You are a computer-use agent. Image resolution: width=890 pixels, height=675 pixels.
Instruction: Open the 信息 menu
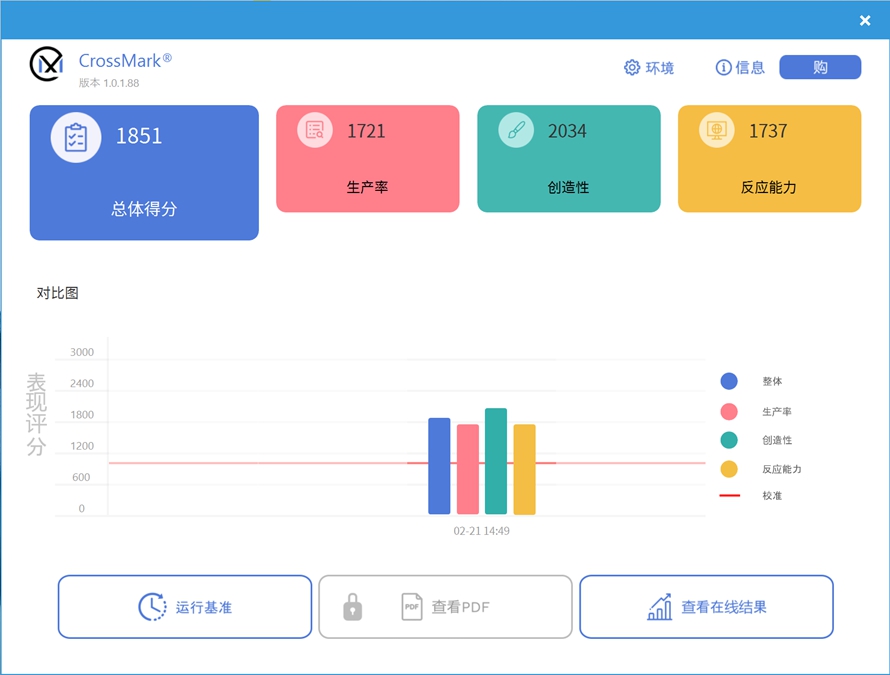tap(749, 67)
